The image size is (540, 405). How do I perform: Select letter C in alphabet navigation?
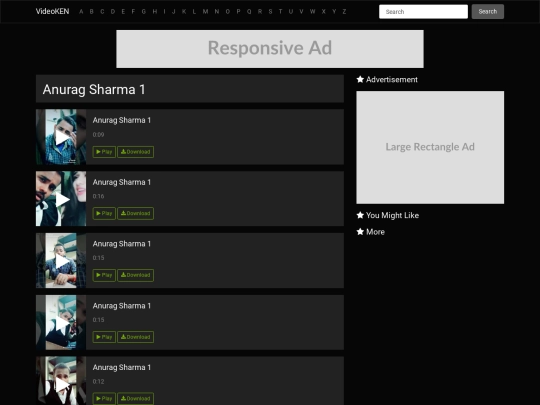click(102, 12)
